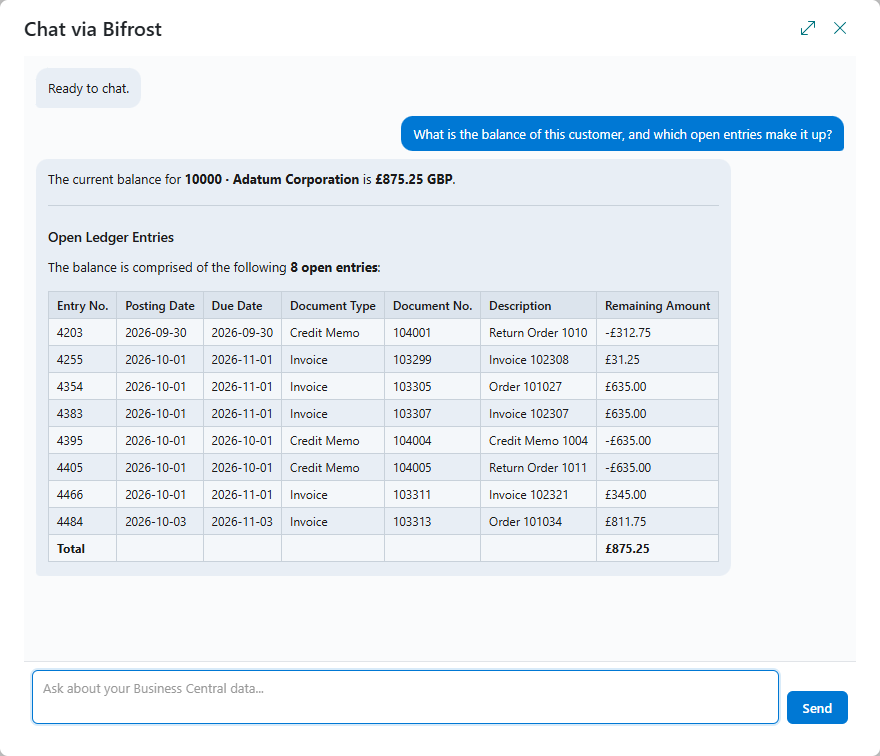
Task: Select entry number 4203 cell
Action: pyautogui.click(x=82, y=333)
